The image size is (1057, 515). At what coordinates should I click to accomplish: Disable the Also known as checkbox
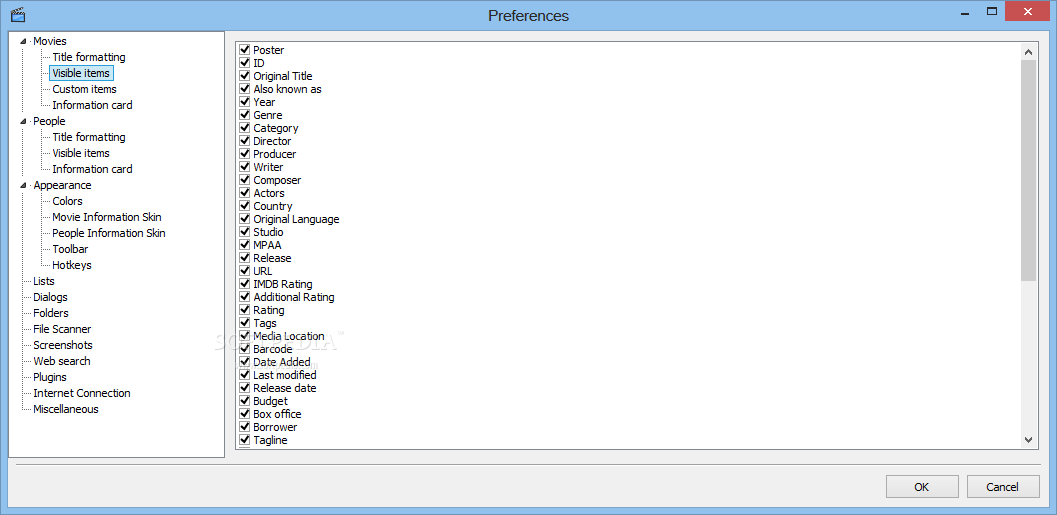click(x=245, y=89)
